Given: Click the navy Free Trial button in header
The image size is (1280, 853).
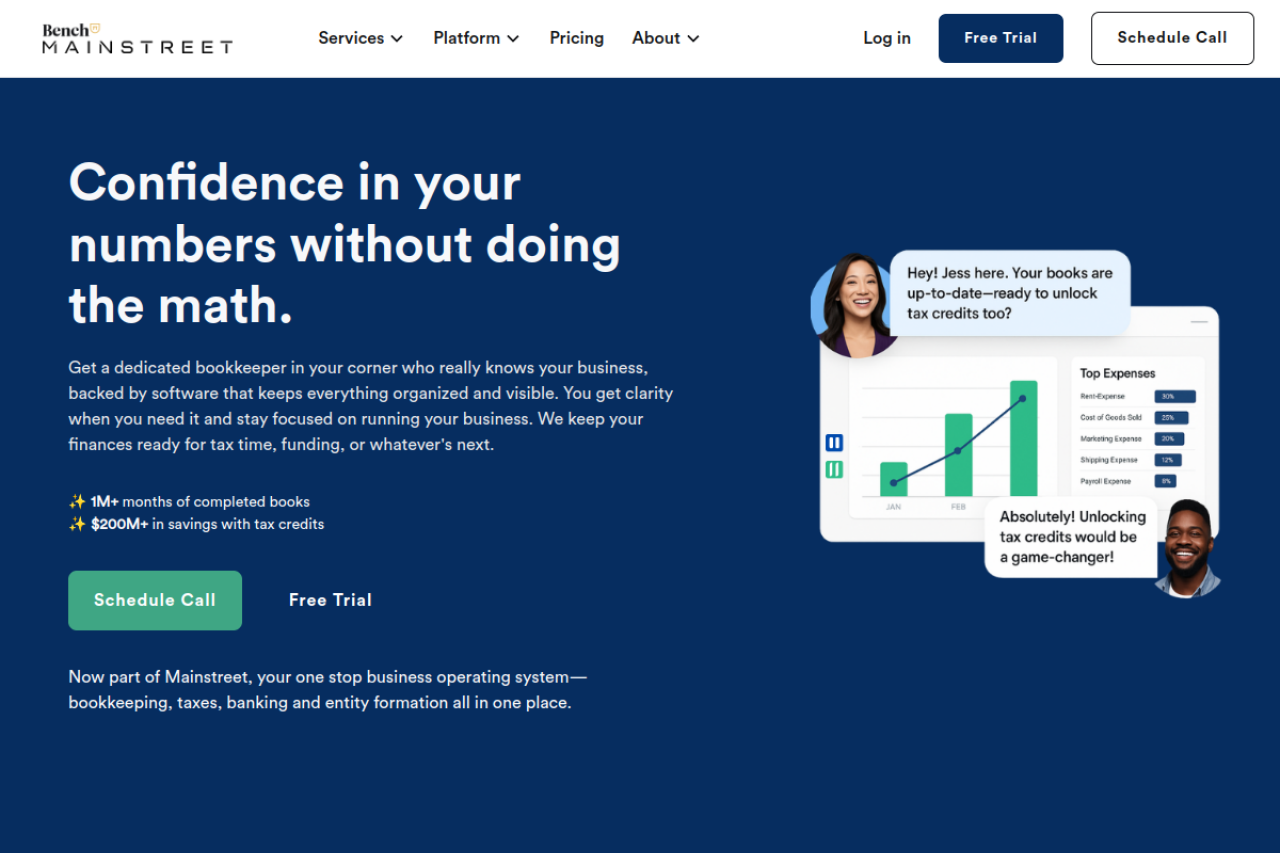Looking at the screenshot, I should (x=1001, y=38).
